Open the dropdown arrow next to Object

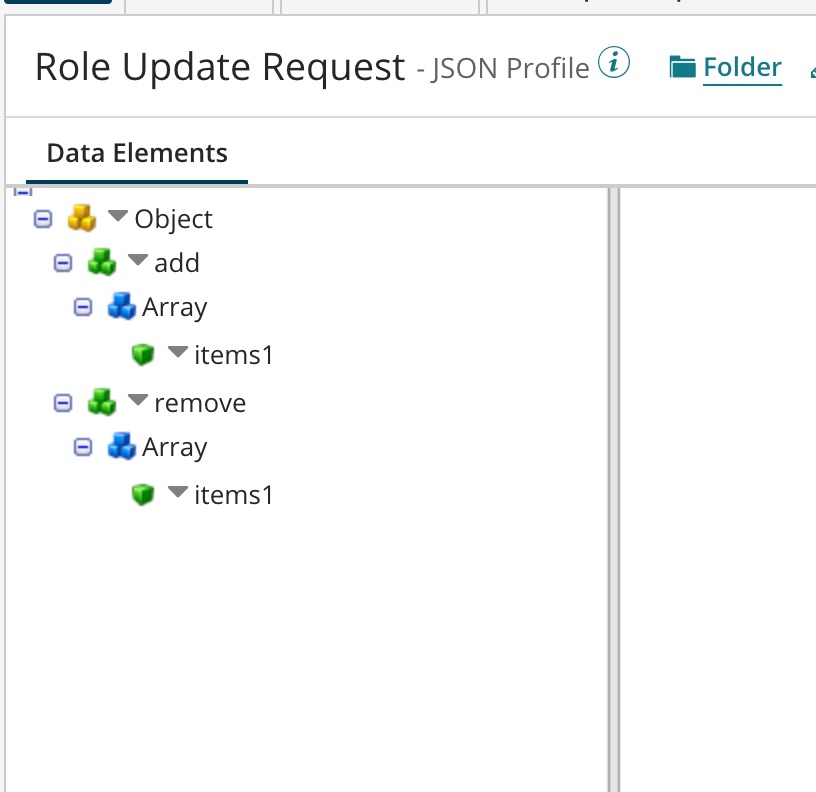pos(119,216)
